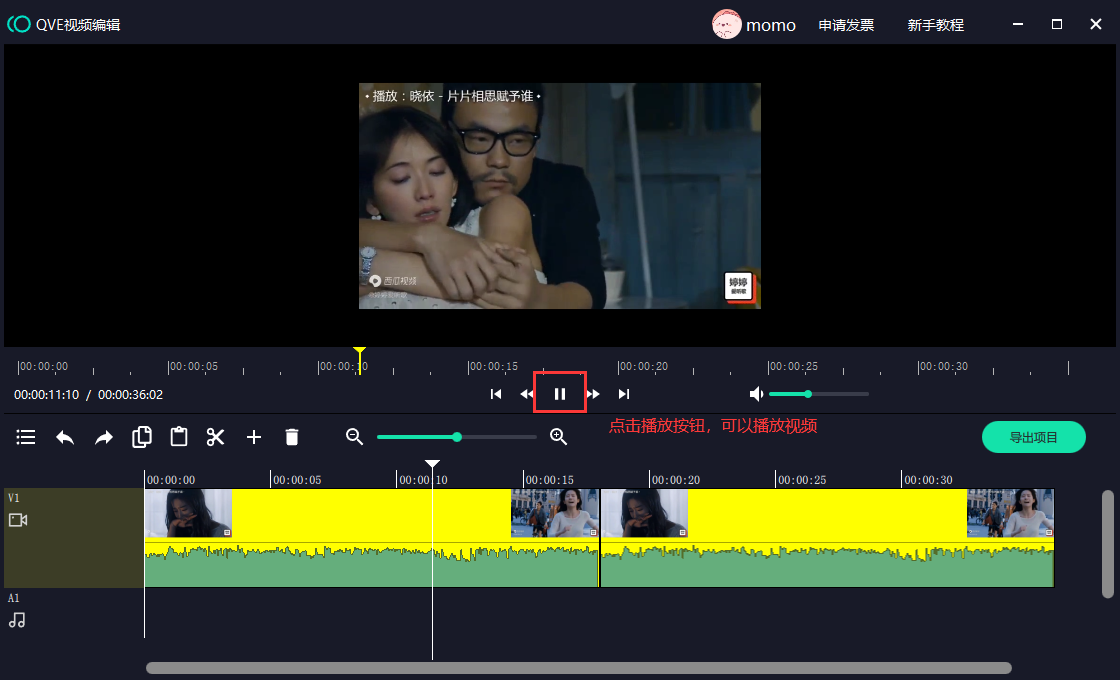Redo the last undone edit
Screen dimensions: 1120x680
(104, 437)
